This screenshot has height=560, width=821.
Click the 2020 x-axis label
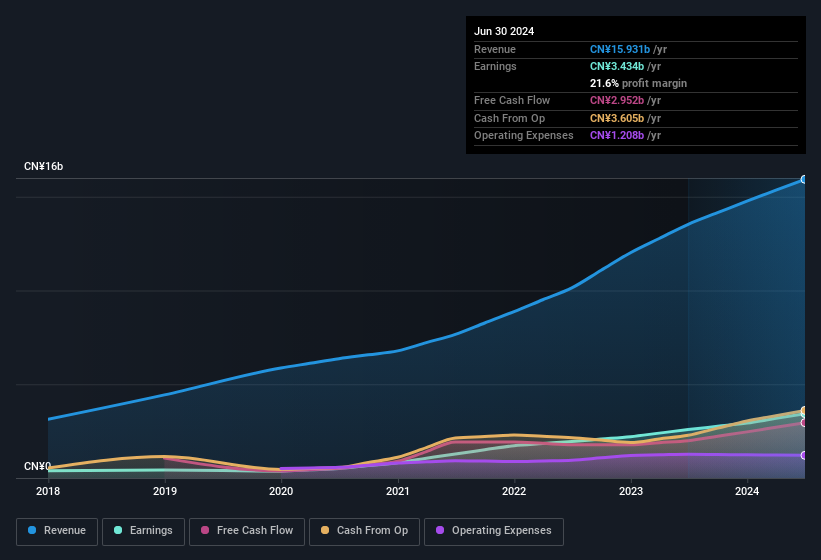tap(281, 491)
